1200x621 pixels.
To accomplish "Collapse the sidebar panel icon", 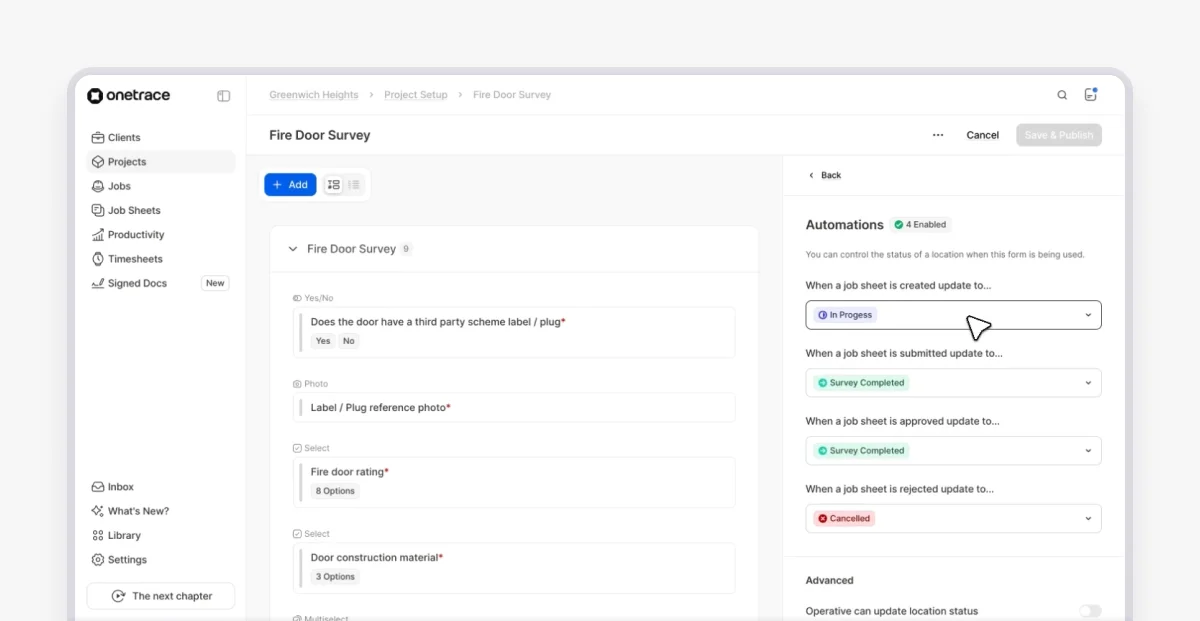I will 224,96.
